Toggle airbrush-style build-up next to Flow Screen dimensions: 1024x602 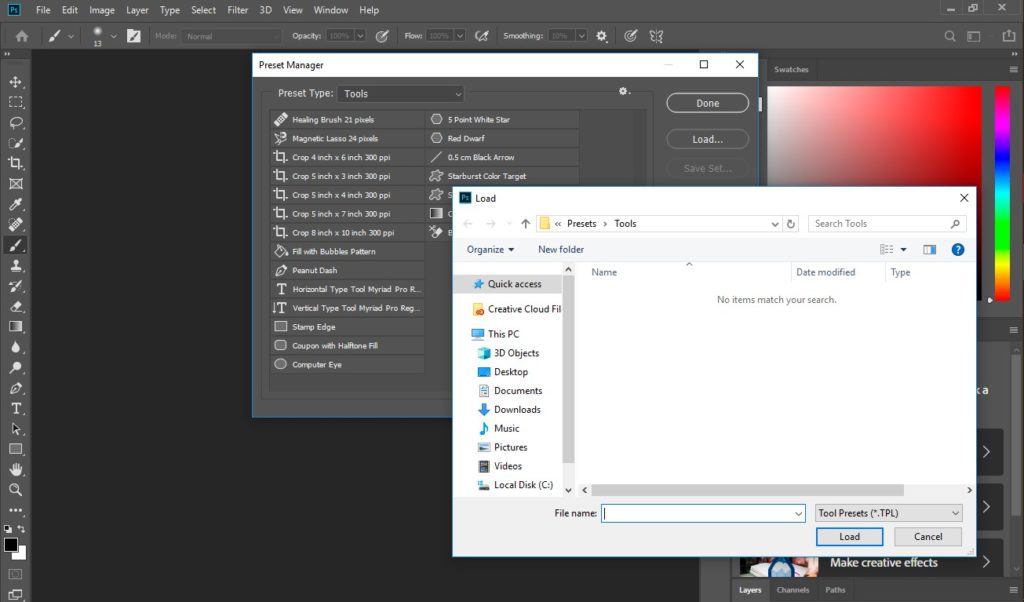[x=481, y=36]
